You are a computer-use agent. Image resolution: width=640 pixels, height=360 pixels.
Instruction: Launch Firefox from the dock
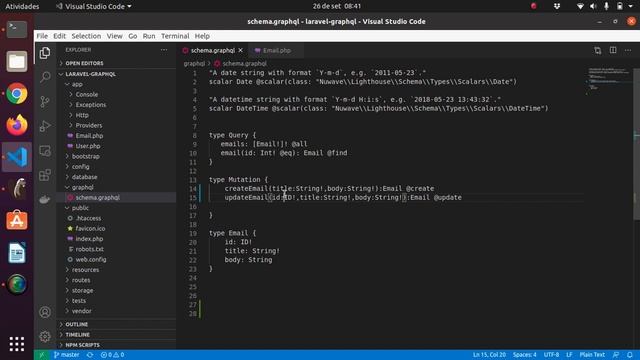pyautogui.click(x=17, y=125)
